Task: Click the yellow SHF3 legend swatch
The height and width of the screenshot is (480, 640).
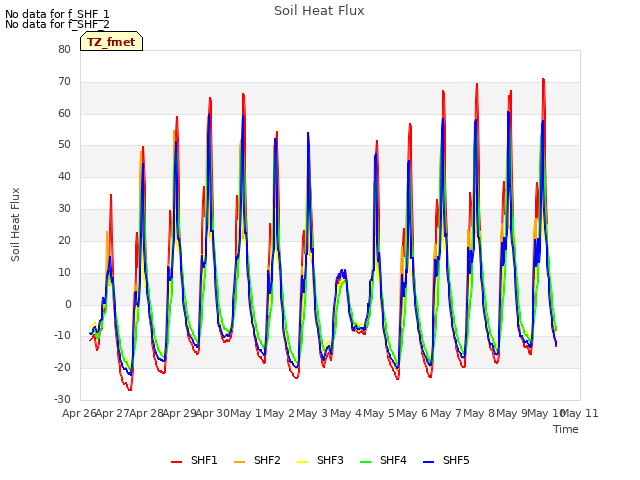Action: pos(302,462)
